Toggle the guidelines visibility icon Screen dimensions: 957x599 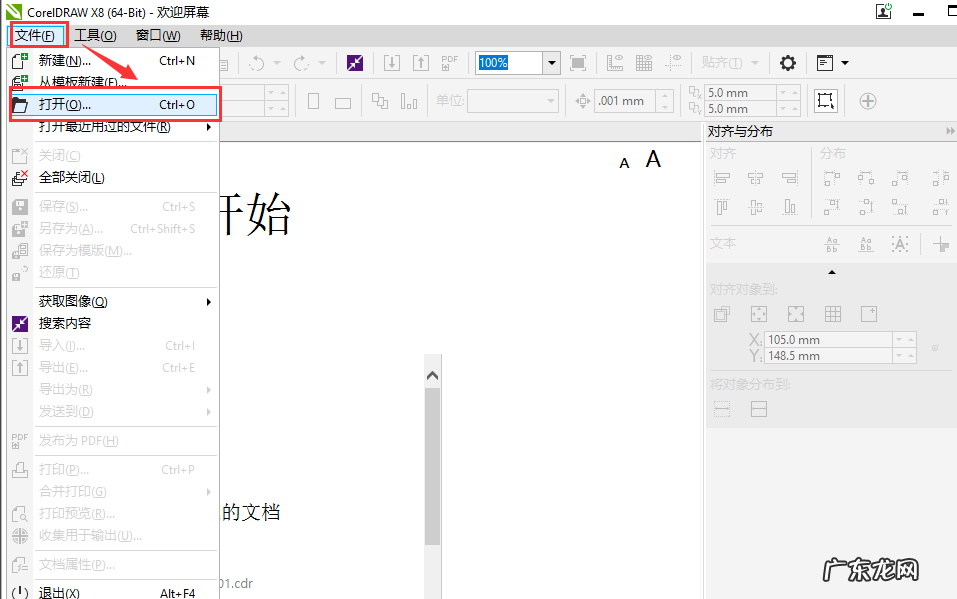pyautogui.click(x=674, y=63)
